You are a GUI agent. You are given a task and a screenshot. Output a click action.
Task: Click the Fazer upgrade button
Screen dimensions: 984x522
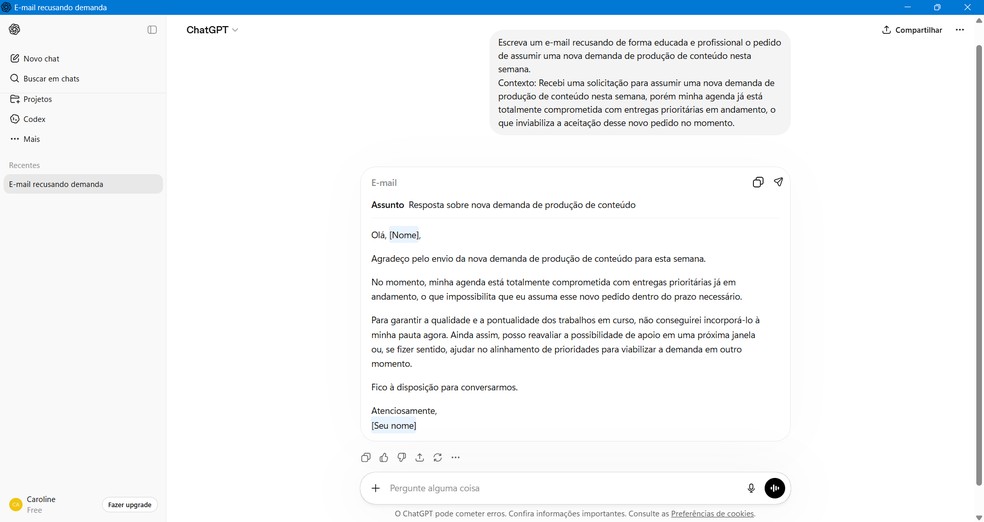(x=129, y=504)
